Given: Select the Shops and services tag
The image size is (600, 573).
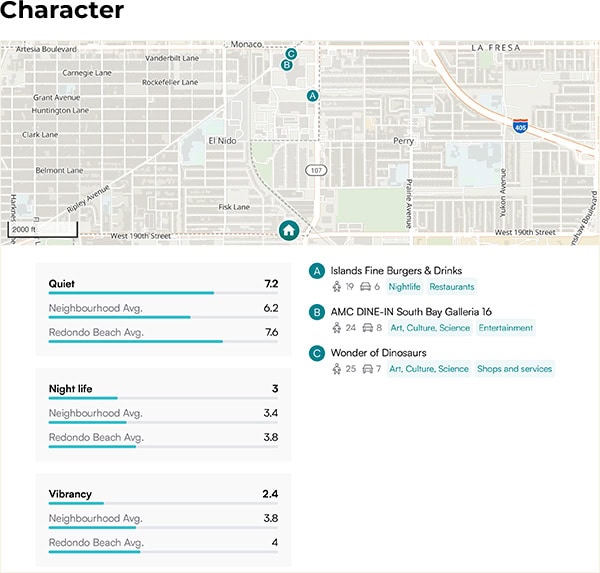Looking at the screenshot, I should (514, 369).
